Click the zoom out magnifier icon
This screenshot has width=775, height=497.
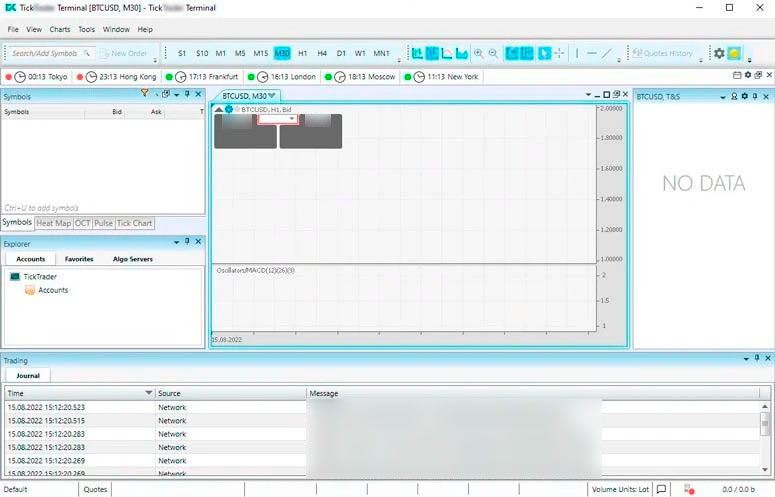coord(493,53)
